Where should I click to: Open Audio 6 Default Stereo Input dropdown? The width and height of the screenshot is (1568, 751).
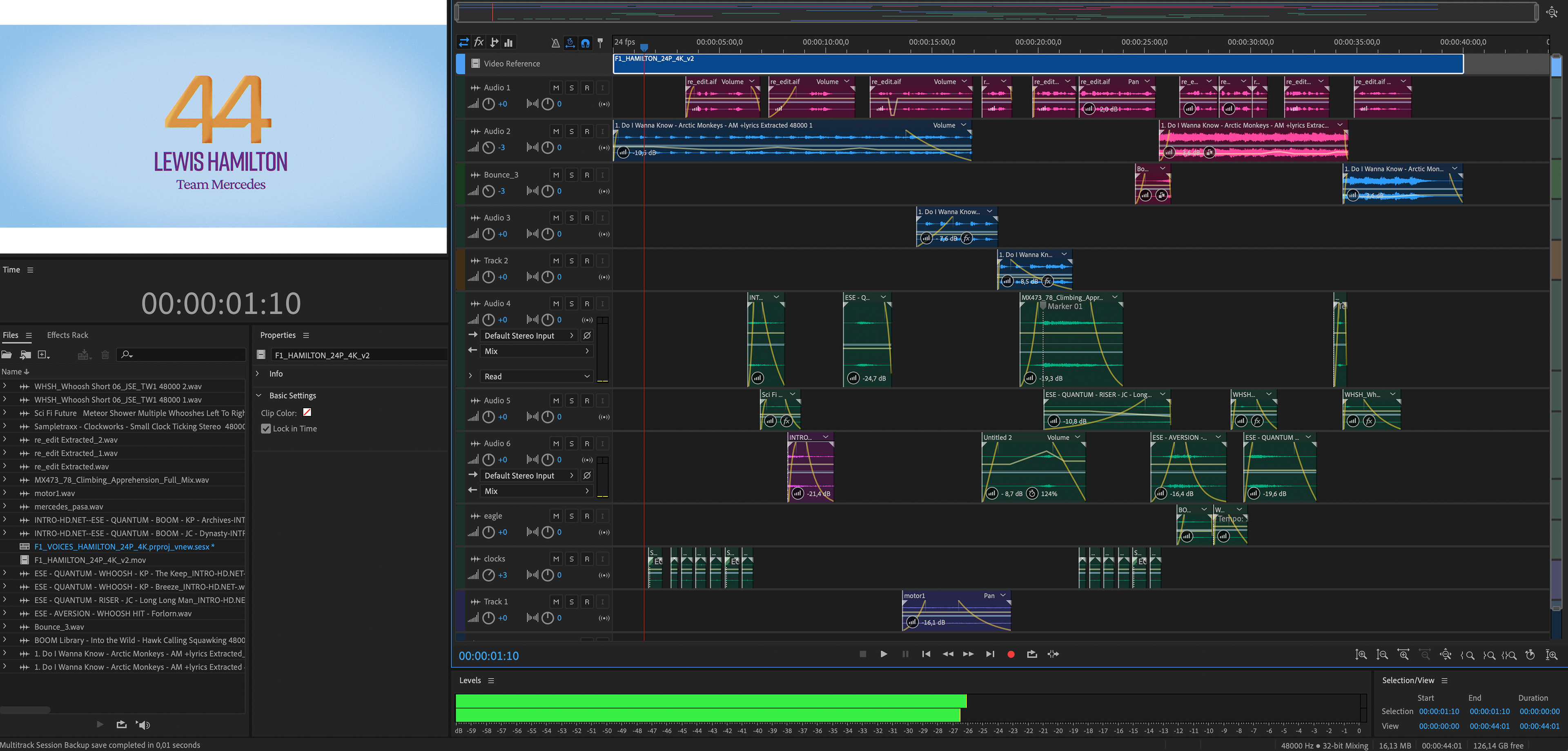tap(529, 475)
